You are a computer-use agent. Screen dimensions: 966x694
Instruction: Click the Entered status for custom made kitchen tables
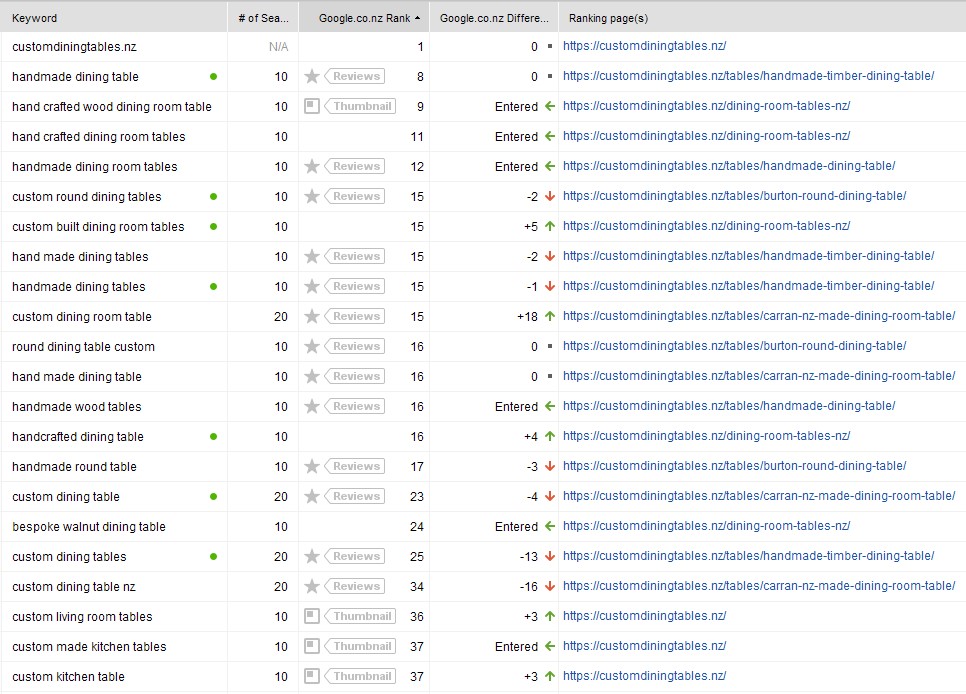516,647
